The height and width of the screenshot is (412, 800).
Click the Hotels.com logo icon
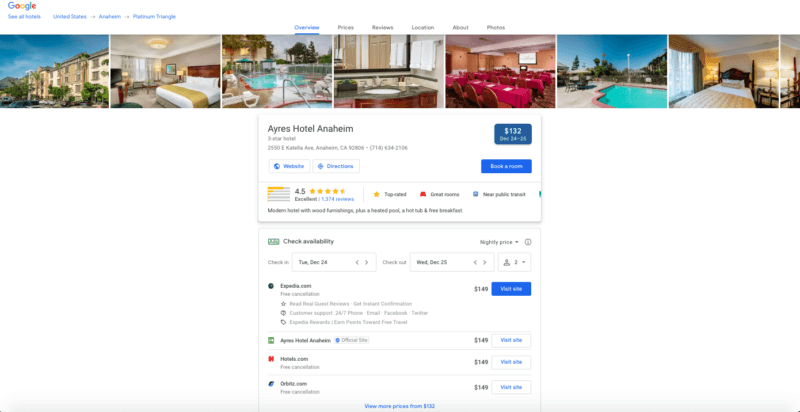click(271, 359)
